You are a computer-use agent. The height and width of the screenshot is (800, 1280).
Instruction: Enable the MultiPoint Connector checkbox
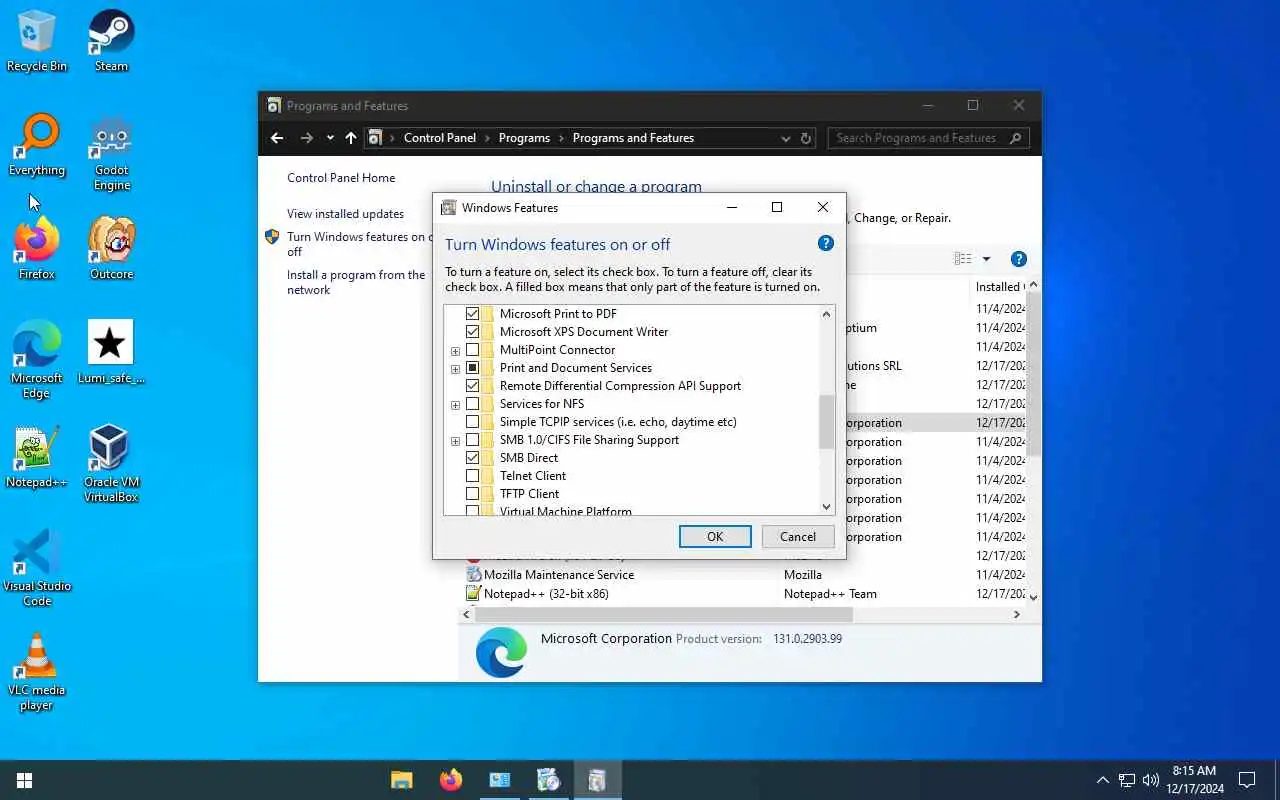[472, 350]
